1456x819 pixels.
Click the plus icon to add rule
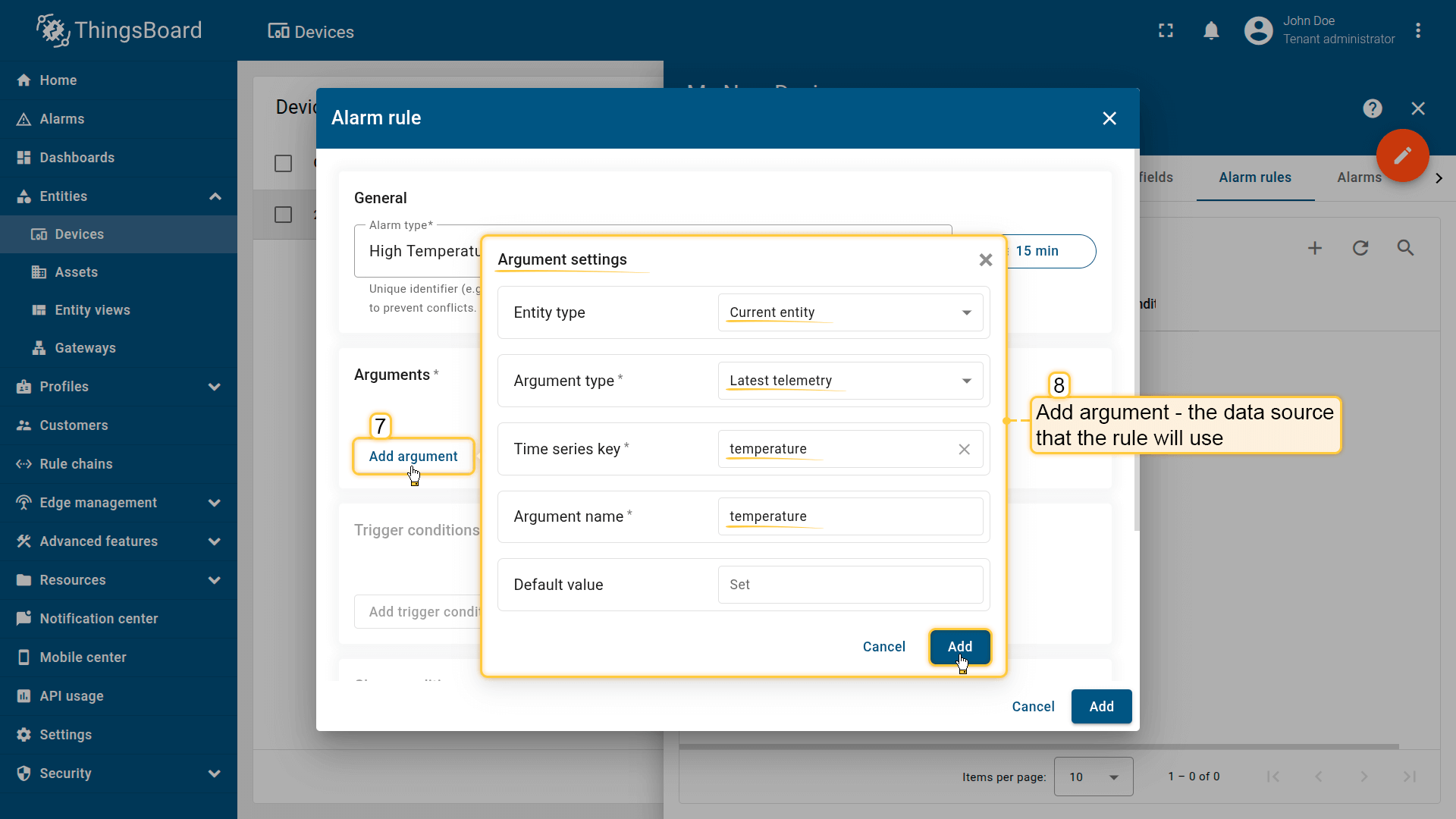click(x=1315, y=248)
